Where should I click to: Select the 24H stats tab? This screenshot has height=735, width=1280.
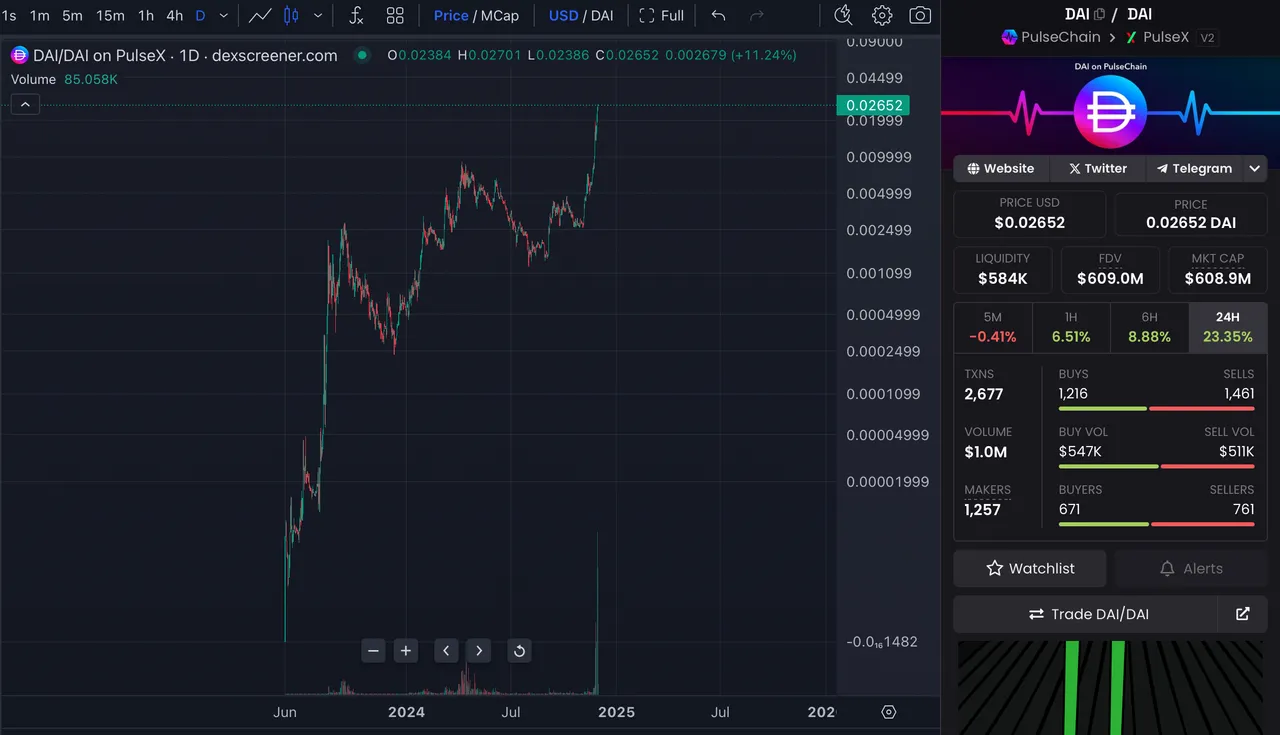[x=1228, y=327]
